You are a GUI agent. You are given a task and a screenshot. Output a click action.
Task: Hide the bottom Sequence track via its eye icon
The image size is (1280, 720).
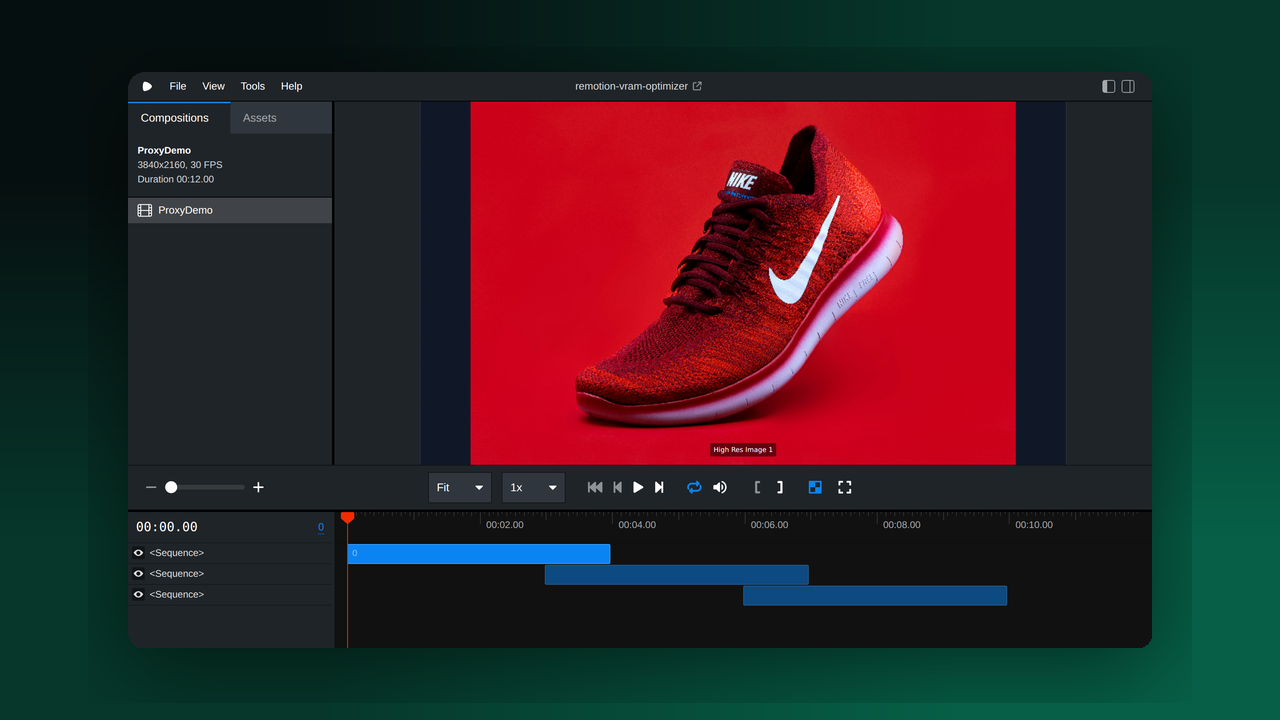pos(139,594)
